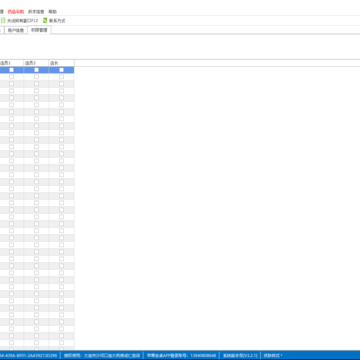Click the 店员2 column header
The width and height of the screenshot is (360, 360).
pos(36,63)
